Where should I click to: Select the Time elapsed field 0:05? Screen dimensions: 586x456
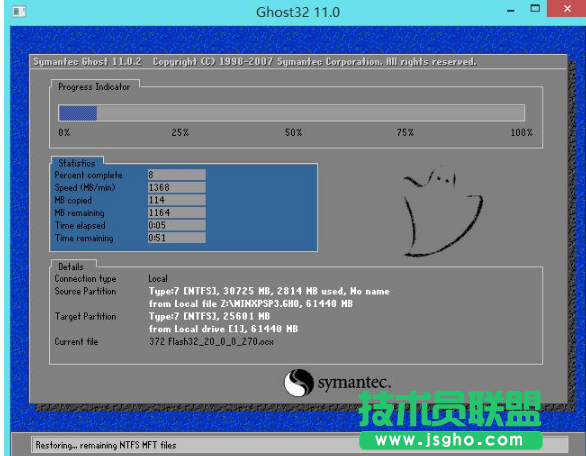[176, 225]
